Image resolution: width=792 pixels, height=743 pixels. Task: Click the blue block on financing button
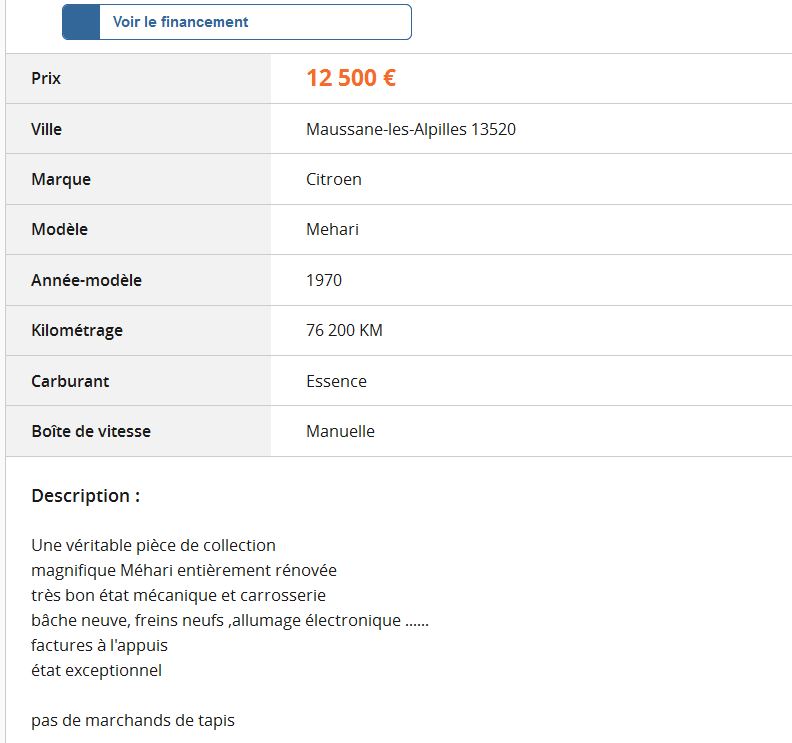point(81,22)
